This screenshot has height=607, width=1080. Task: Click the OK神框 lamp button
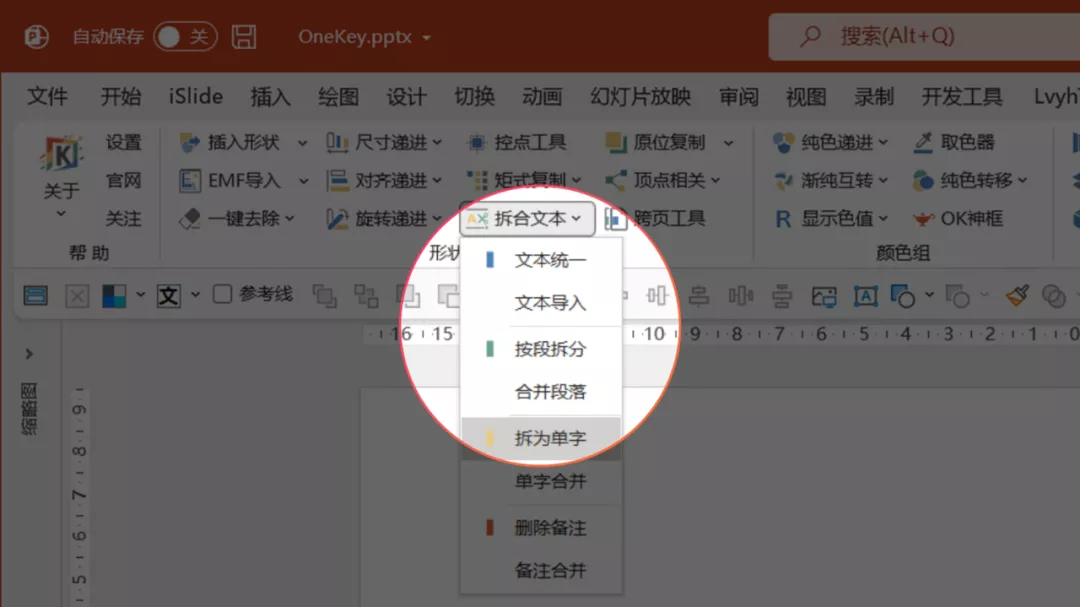pos(958,219)
